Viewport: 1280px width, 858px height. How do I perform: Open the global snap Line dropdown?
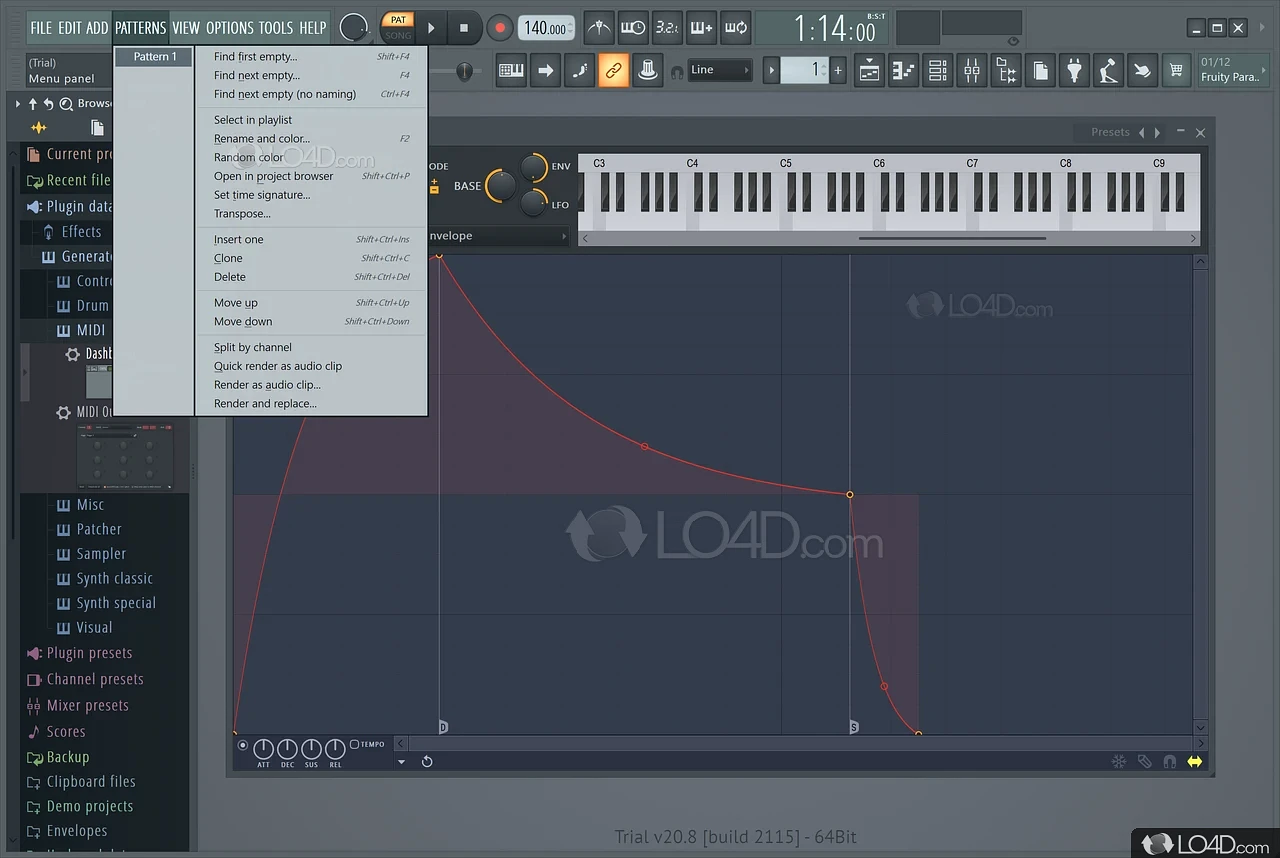(x=720, y=70)
